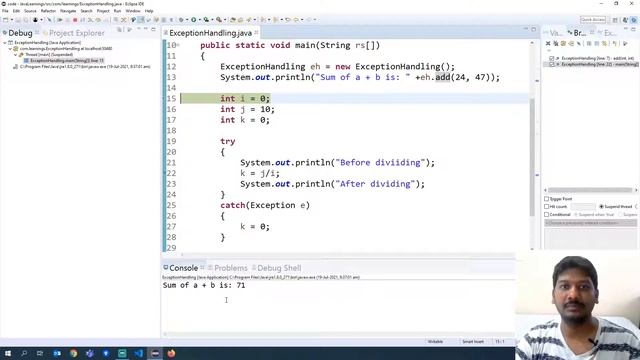Open the Source menu
The width and height of the screenshot is (640, 360).
30,11
